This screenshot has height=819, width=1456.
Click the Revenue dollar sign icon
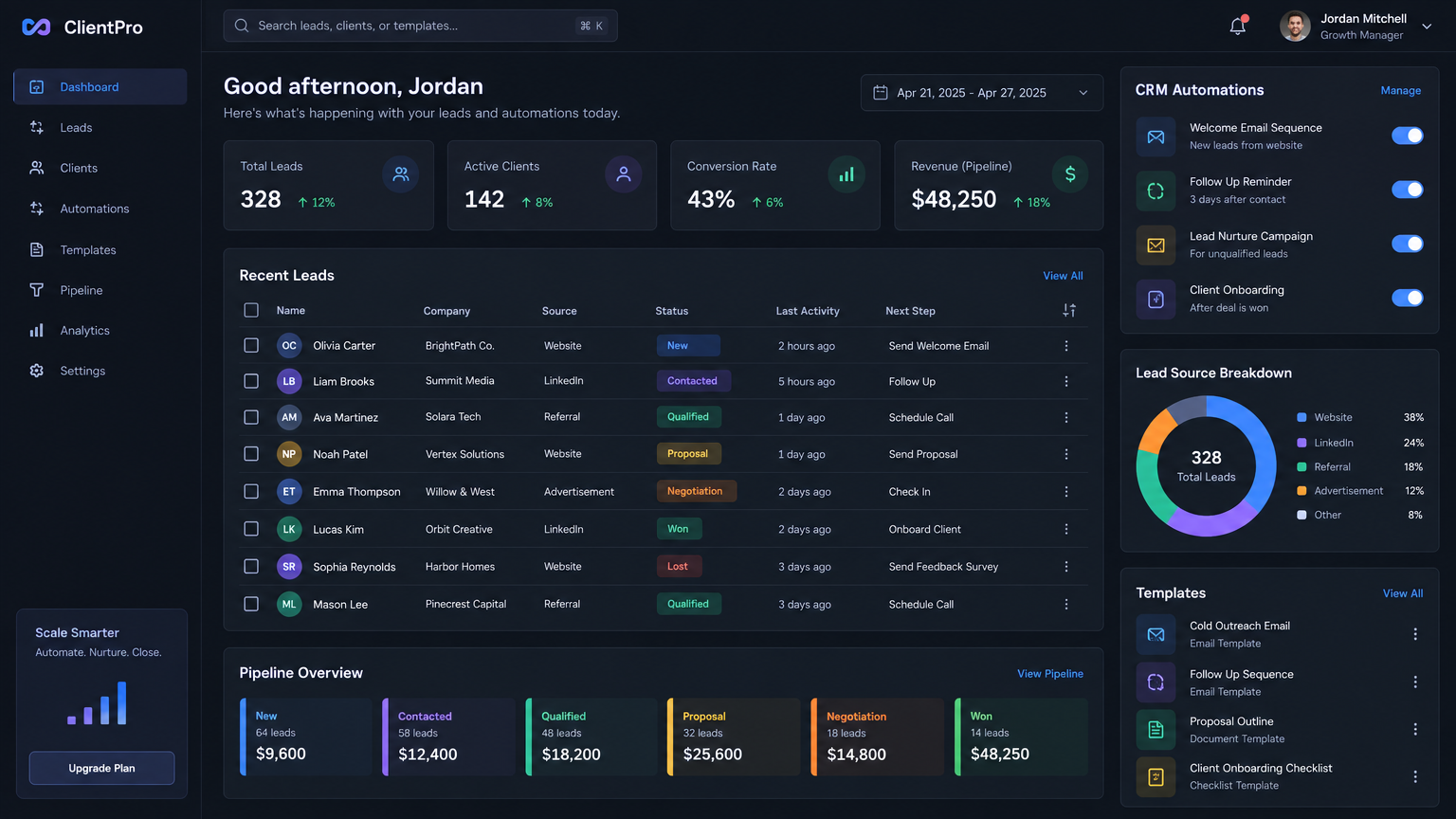click(1070, 173)
